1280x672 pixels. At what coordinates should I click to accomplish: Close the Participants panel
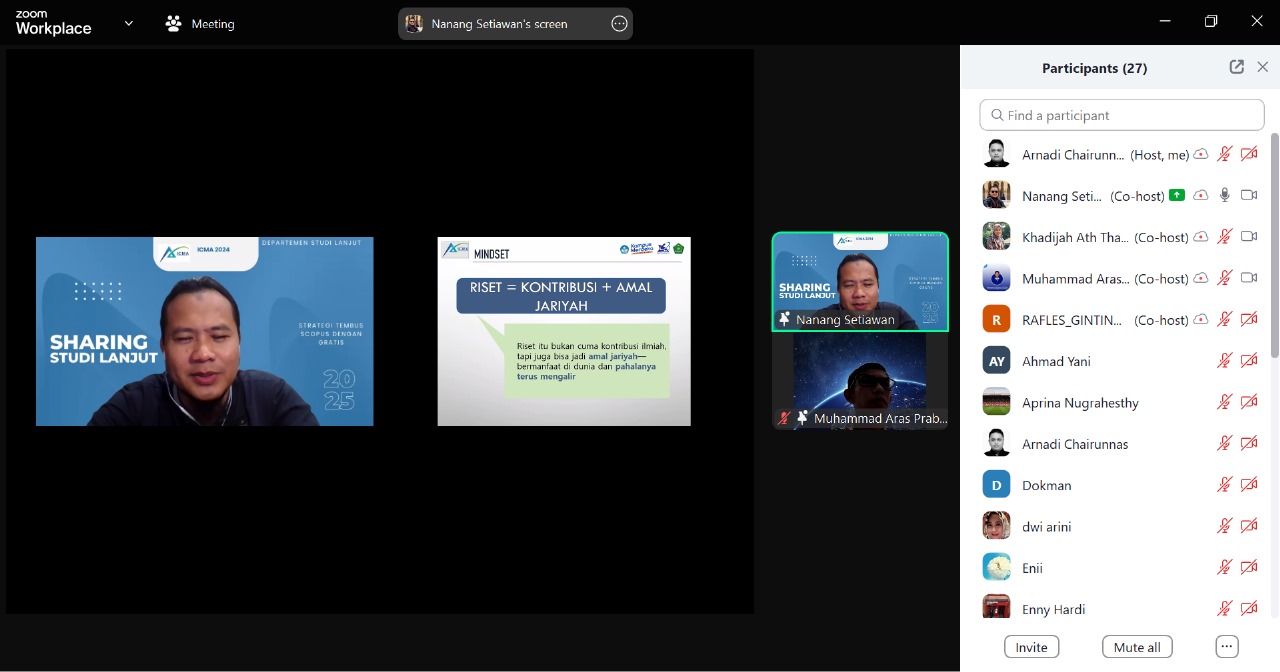pos(1262,67)
